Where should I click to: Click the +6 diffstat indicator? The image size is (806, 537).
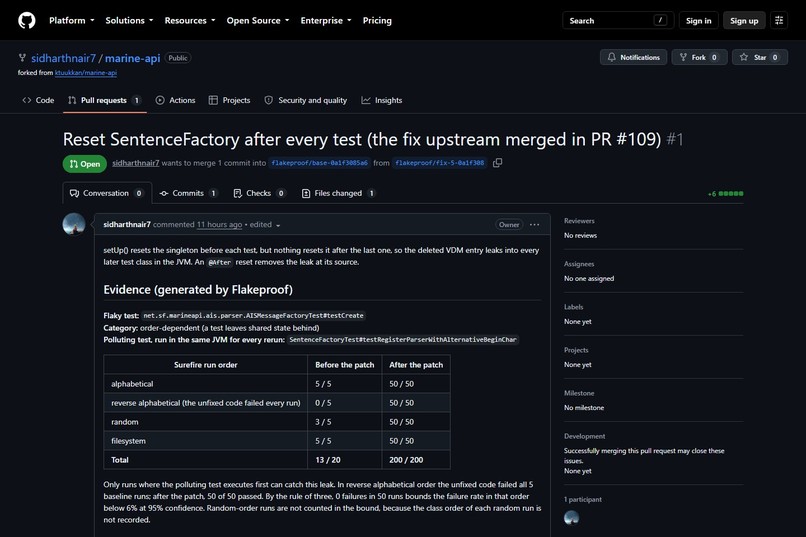tap(725, 194)
